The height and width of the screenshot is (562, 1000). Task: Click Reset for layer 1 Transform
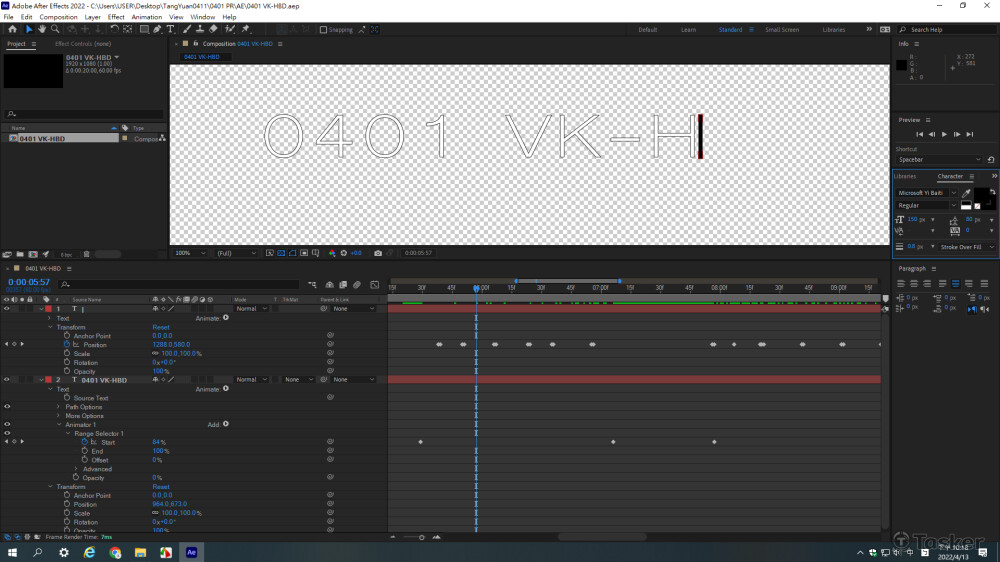pyautogui.click(x=161, y=327)
